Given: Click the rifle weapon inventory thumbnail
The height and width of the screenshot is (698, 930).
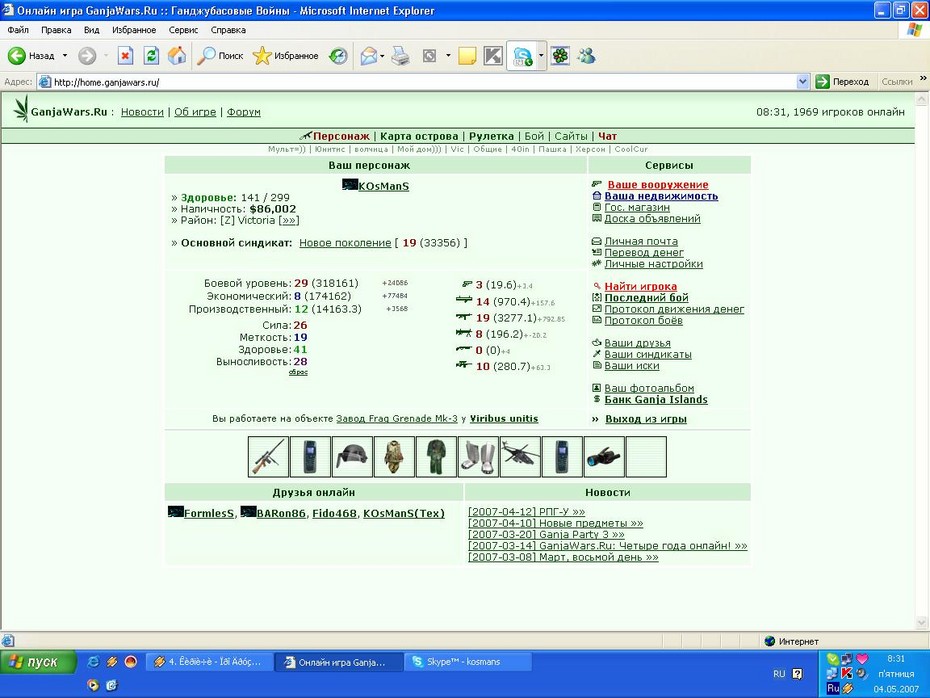Looking at the screenshot, I should click(269, 457).
